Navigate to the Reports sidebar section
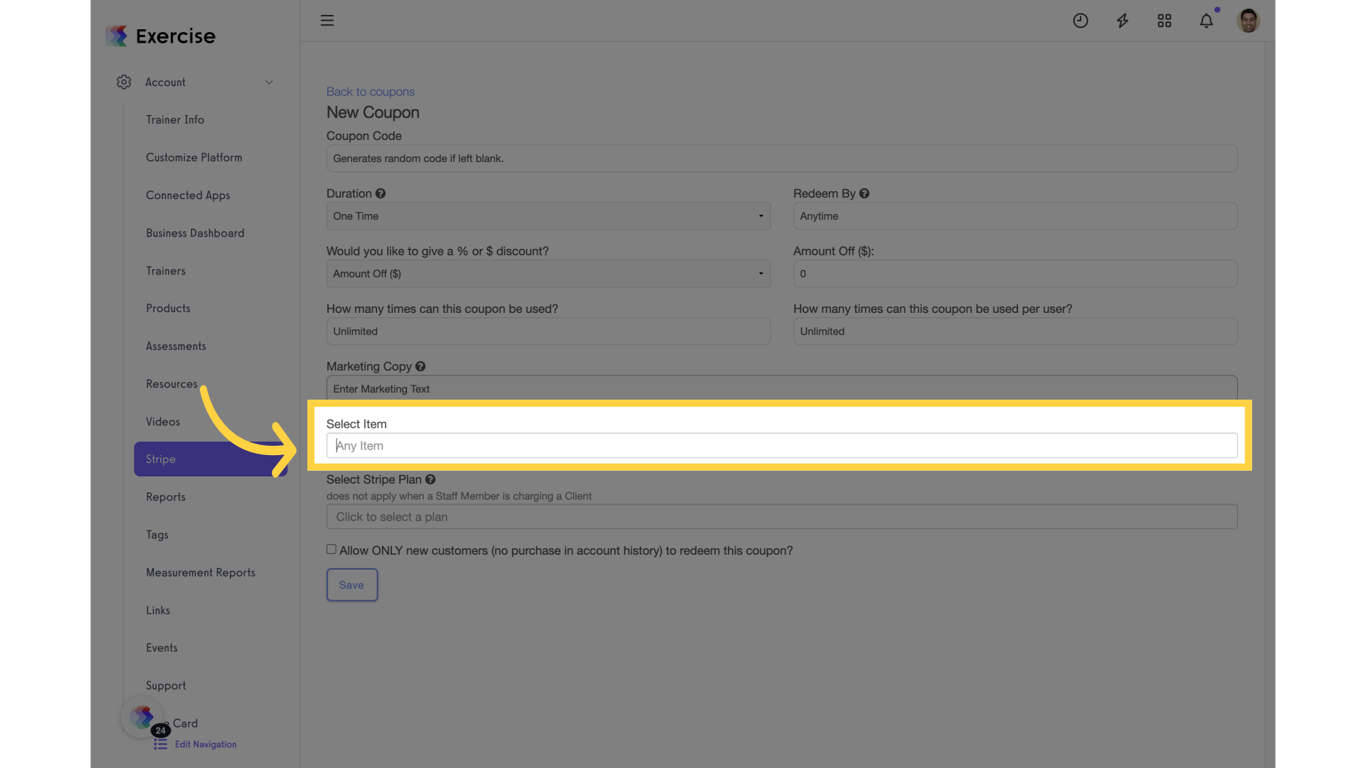The image size is (1366, 768). tap(166, 497)
